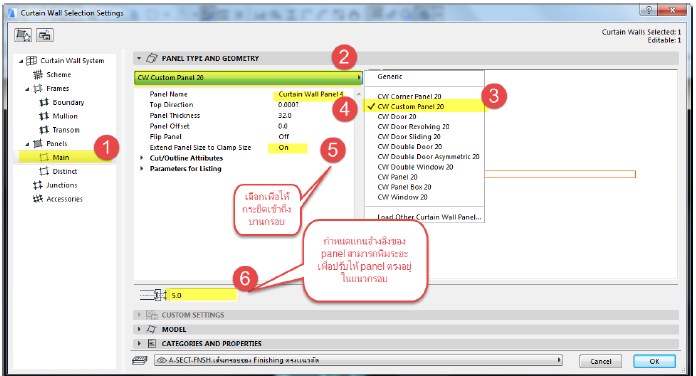Click the Top Direction value 0.000
696x376 pixels.
coord(288,105)
